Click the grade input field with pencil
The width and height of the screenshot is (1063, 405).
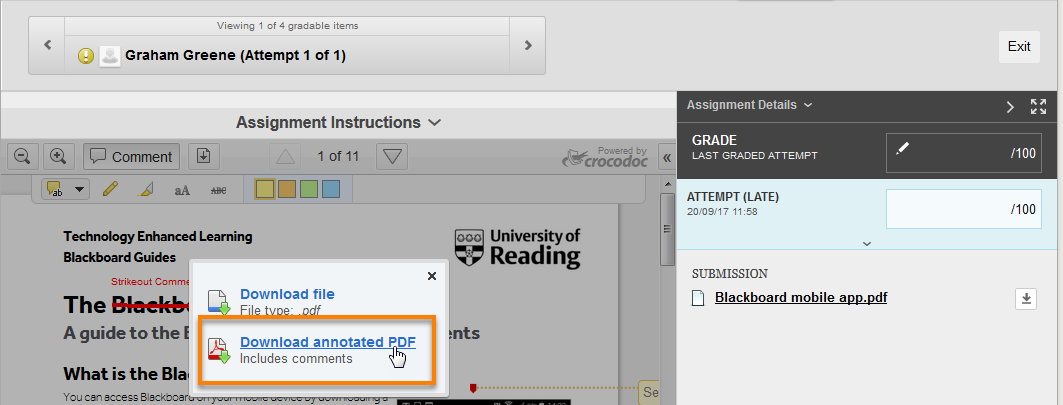964,153
